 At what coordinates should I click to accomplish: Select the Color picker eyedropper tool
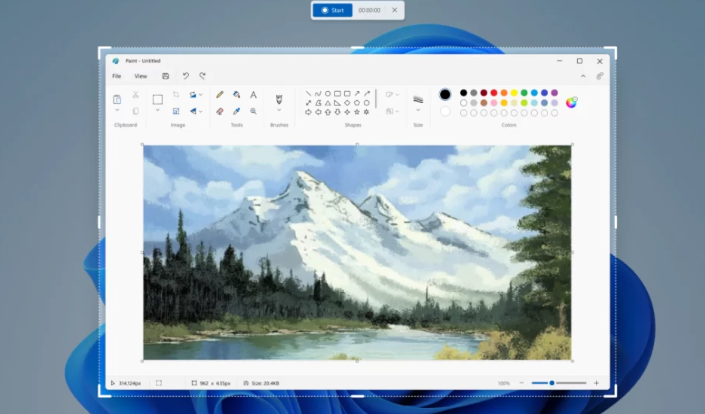[x=236, y=111]
